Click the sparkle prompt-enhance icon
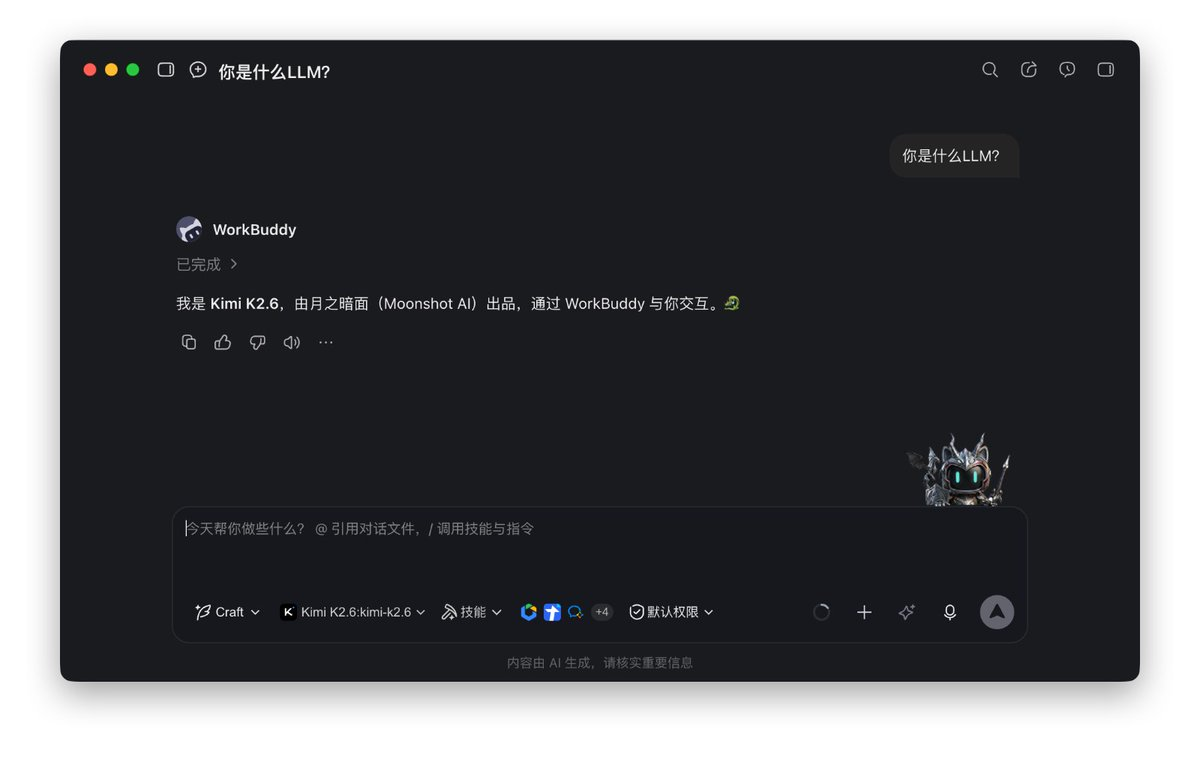 coord(907,612)
